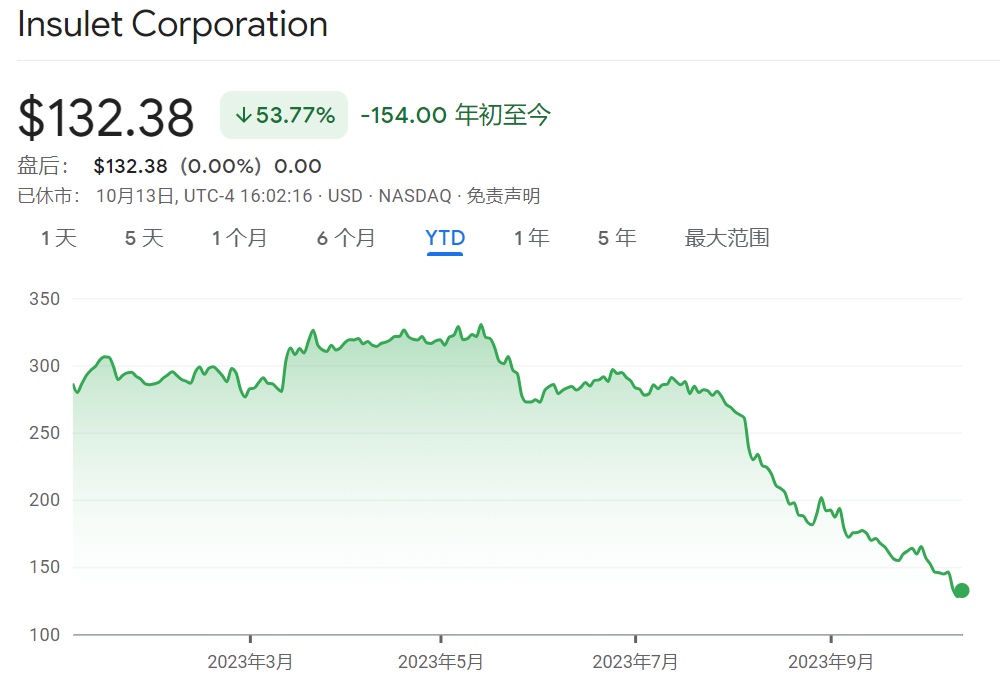
Task: Click the 2023年5月 axis marker
Action: (441, 661)
